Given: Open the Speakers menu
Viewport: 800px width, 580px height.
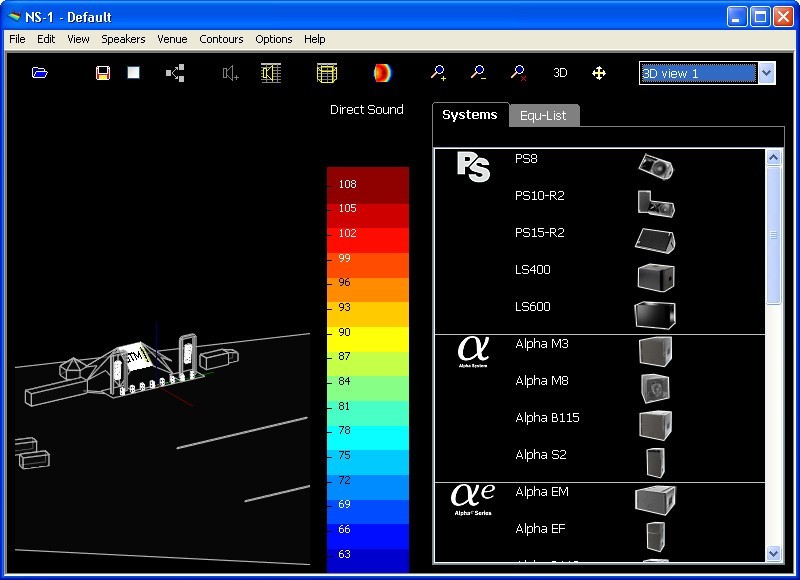Looking at the screenshot, I should [x=123, y=39].
